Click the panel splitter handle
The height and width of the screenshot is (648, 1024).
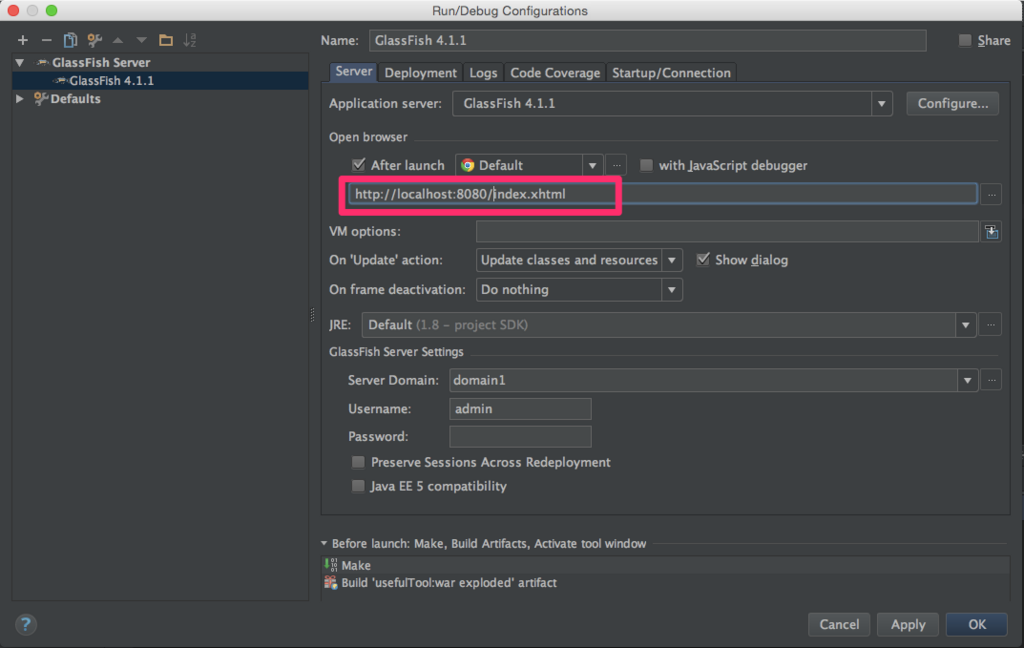point(312,316)
